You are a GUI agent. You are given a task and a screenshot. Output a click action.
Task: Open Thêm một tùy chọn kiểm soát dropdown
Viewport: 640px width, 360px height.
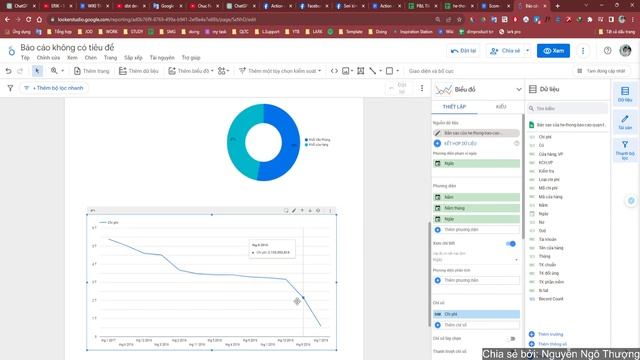tap(280, 71)
